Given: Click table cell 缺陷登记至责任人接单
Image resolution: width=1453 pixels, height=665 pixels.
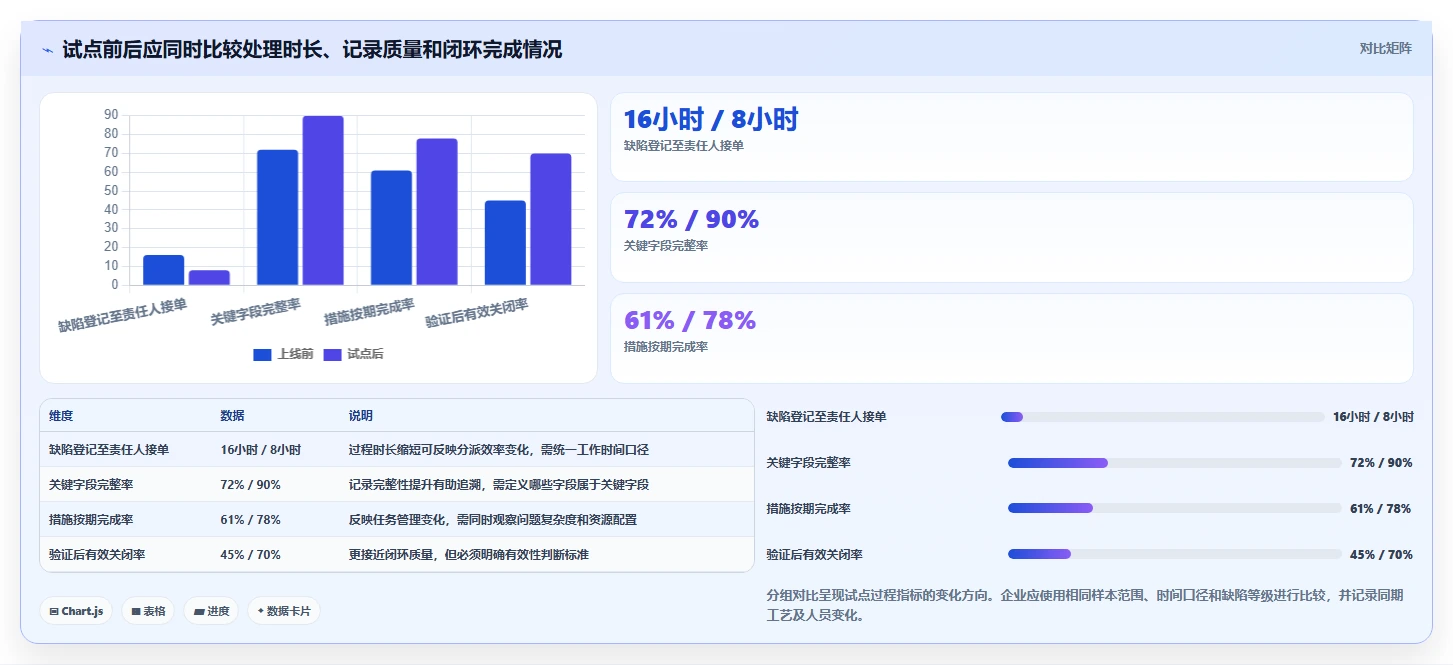Looking at the screenshot, I should (109, 450).
